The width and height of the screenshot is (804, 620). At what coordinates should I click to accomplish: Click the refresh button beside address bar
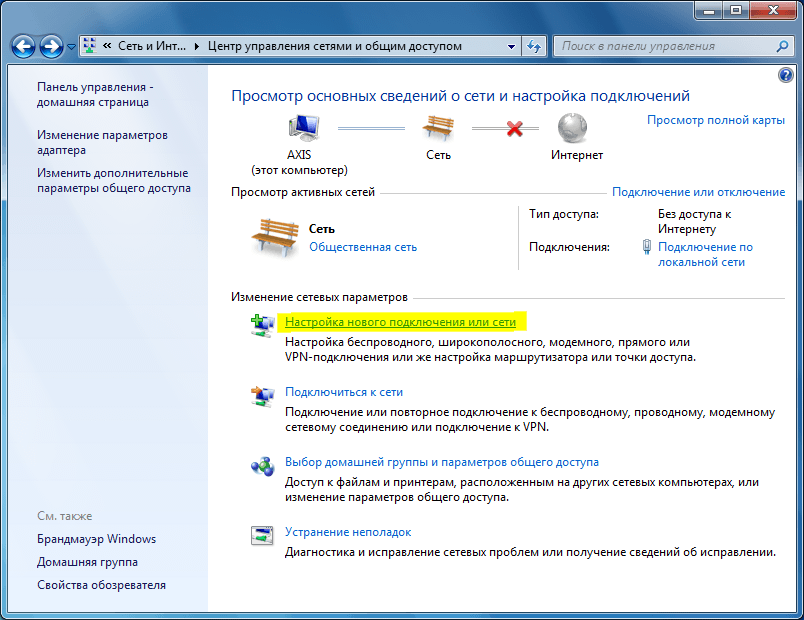coord(534,46)
